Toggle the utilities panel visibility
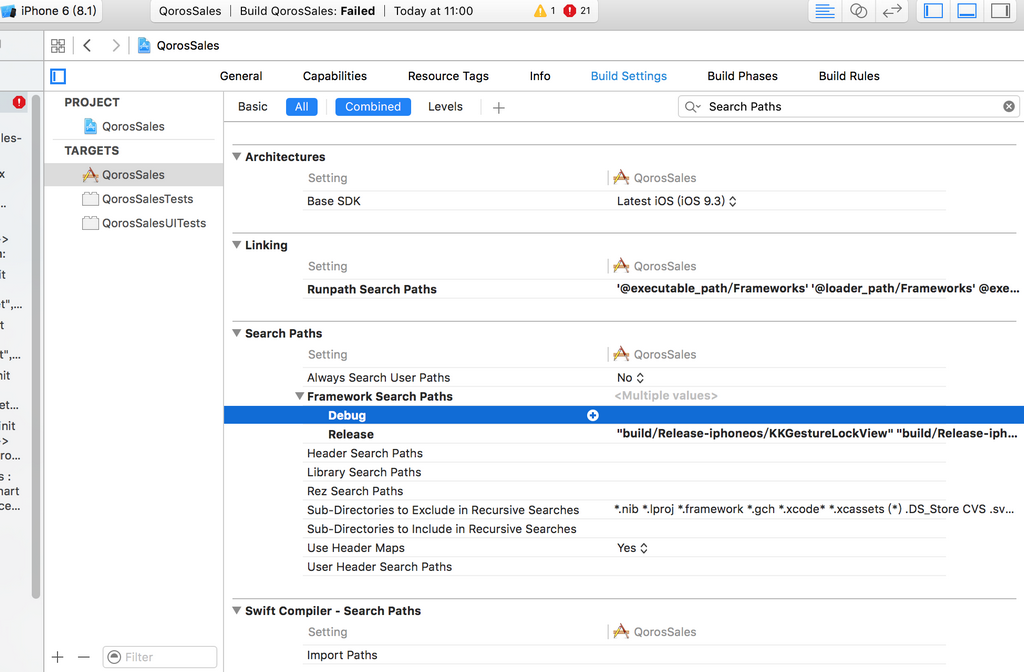1024x672 pixels. tap(1000, 10)
